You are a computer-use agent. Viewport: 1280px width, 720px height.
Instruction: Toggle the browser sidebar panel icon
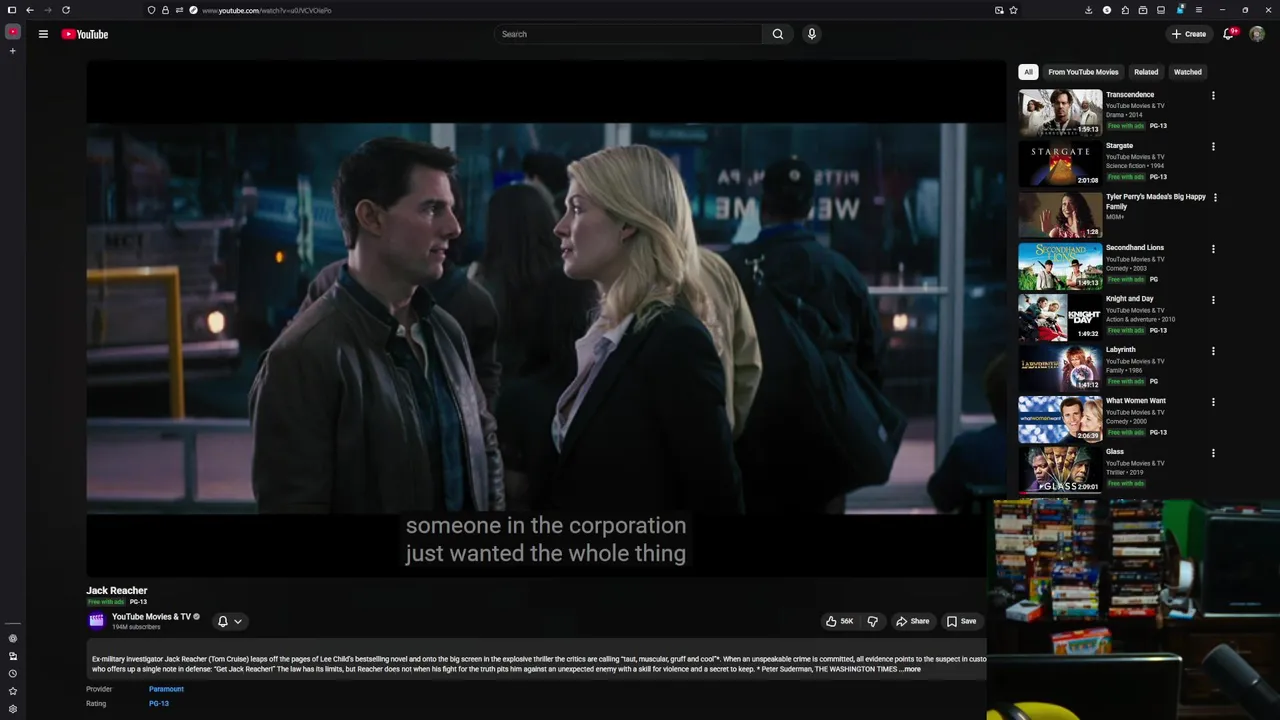pos(12,10)
